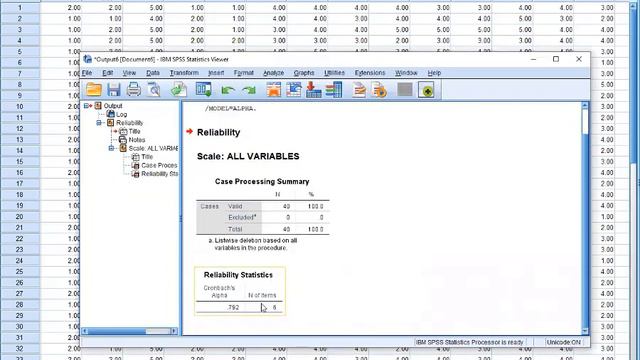Open Recall Recently Used Dialogs icon
640x360 pixels.
tap(203, 89)
